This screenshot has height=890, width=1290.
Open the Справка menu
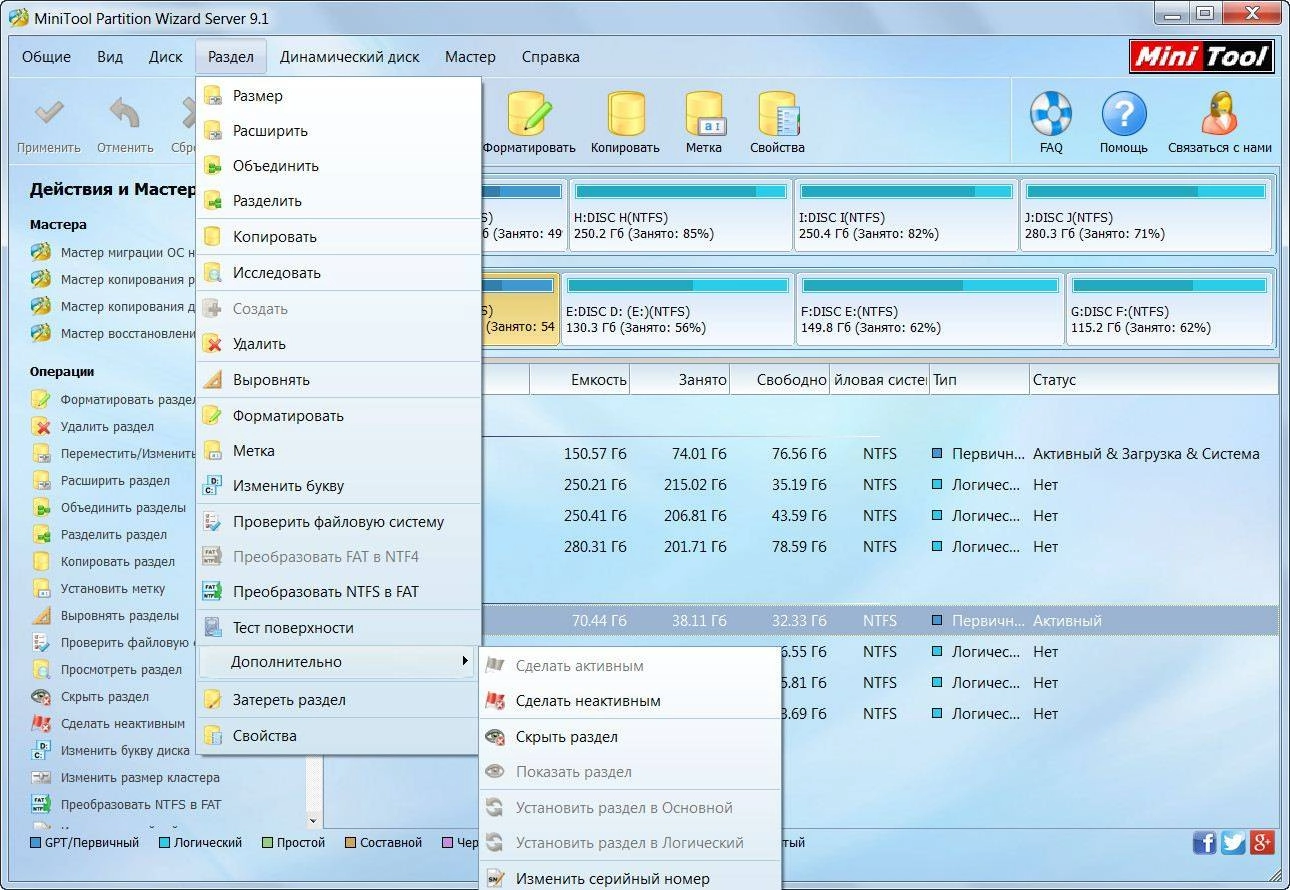coord(551,57)
